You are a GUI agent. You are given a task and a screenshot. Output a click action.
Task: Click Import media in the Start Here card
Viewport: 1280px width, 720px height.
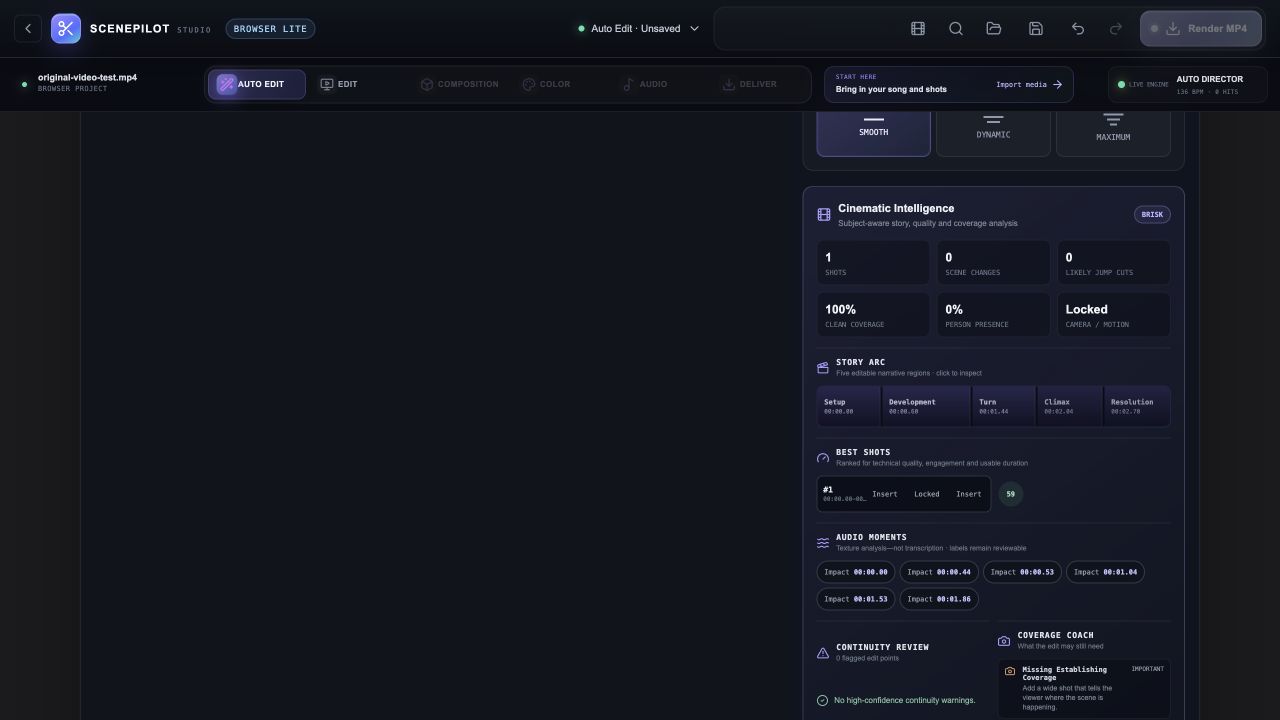tap(1029, 85)
